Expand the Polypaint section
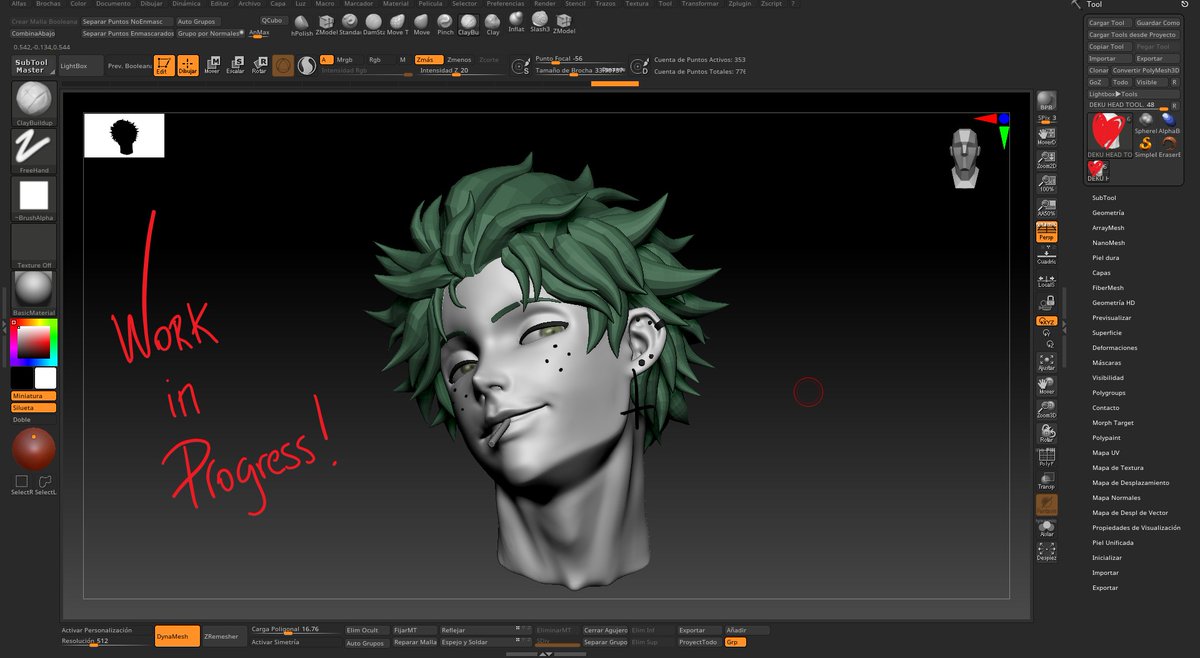This screenshot has width=1200, height=658. point(1106,438)
